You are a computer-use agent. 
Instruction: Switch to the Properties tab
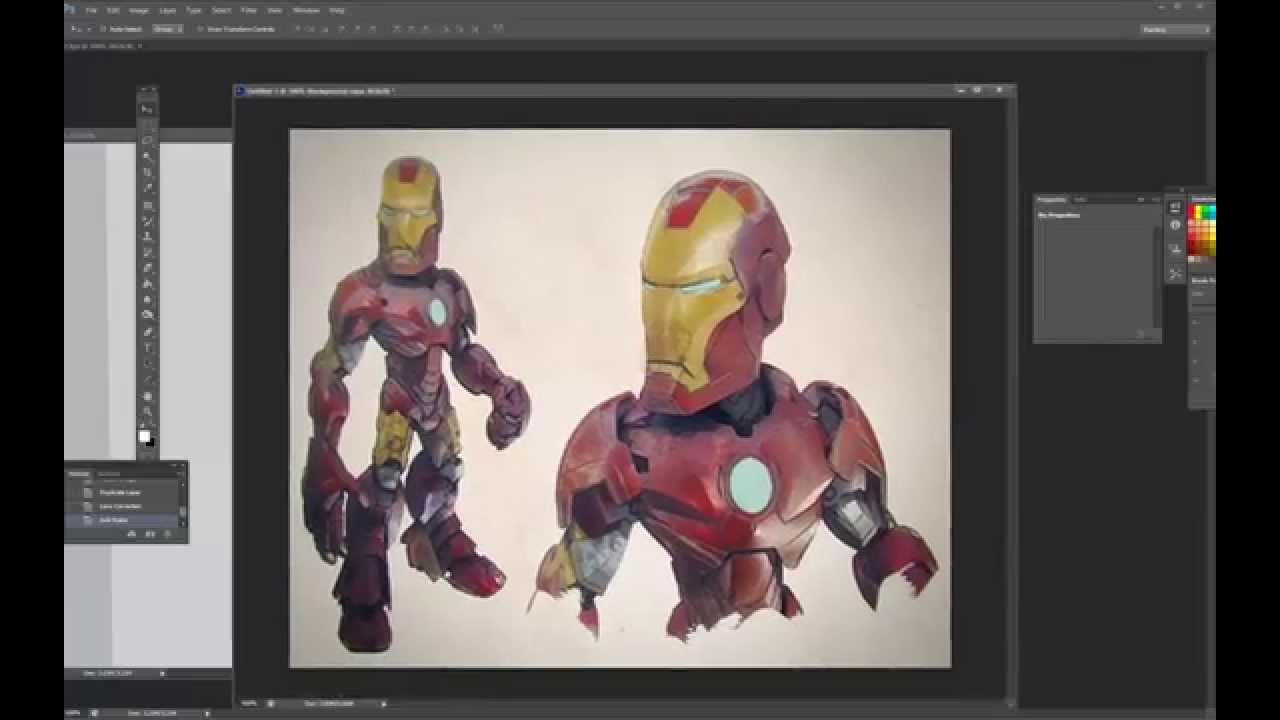point(1051,199)
